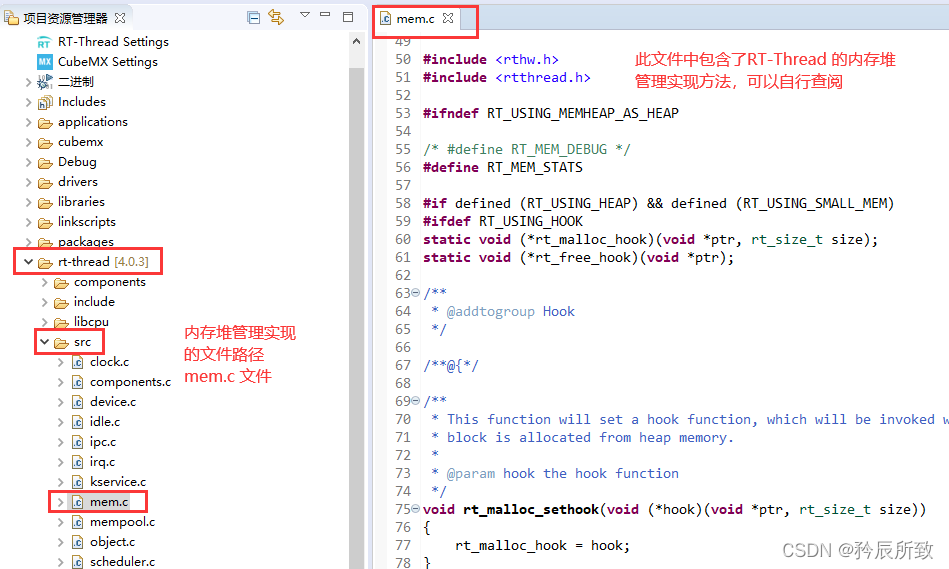Expand the Includes node

28,102
